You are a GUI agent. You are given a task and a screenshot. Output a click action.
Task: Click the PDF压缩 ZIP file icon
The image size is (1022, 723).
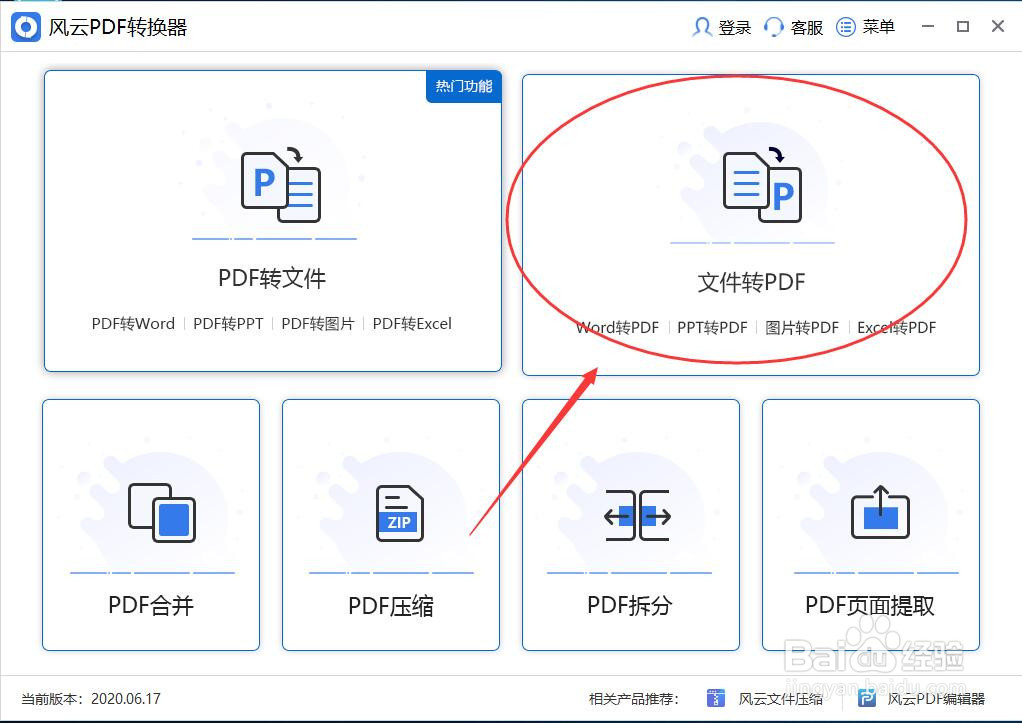coord(400,513)
